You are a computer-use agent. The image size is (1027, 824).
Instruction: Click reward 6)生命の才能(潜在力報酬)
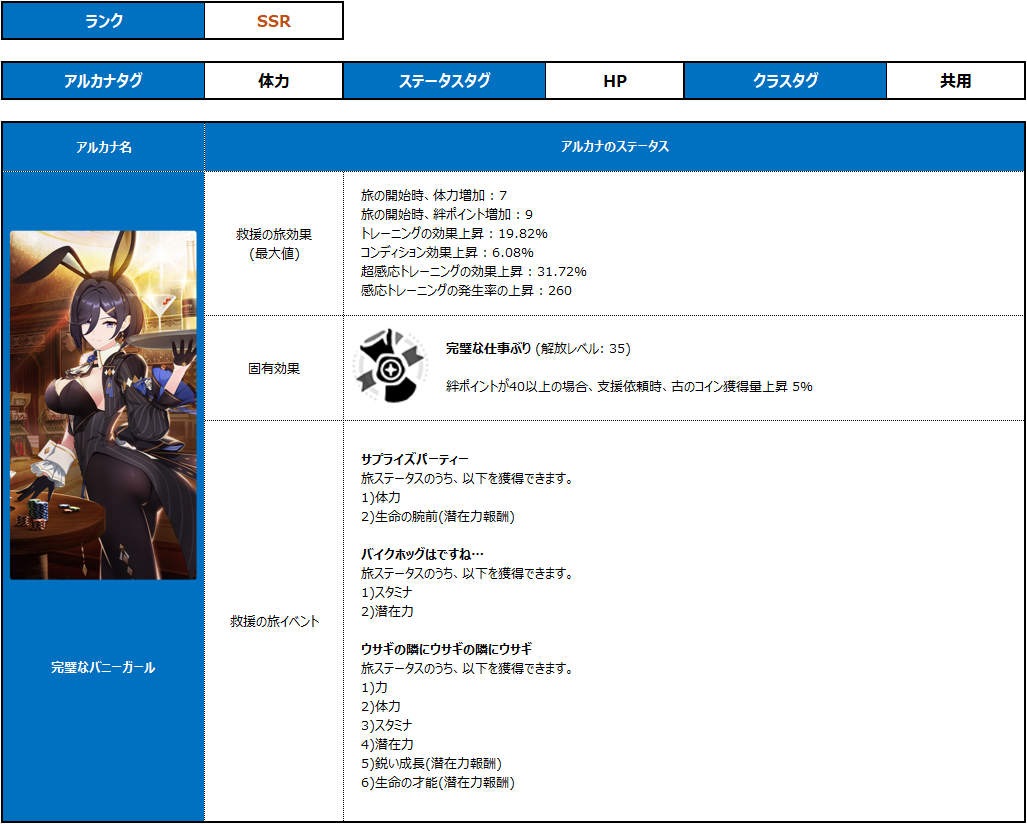coord(438,782)
